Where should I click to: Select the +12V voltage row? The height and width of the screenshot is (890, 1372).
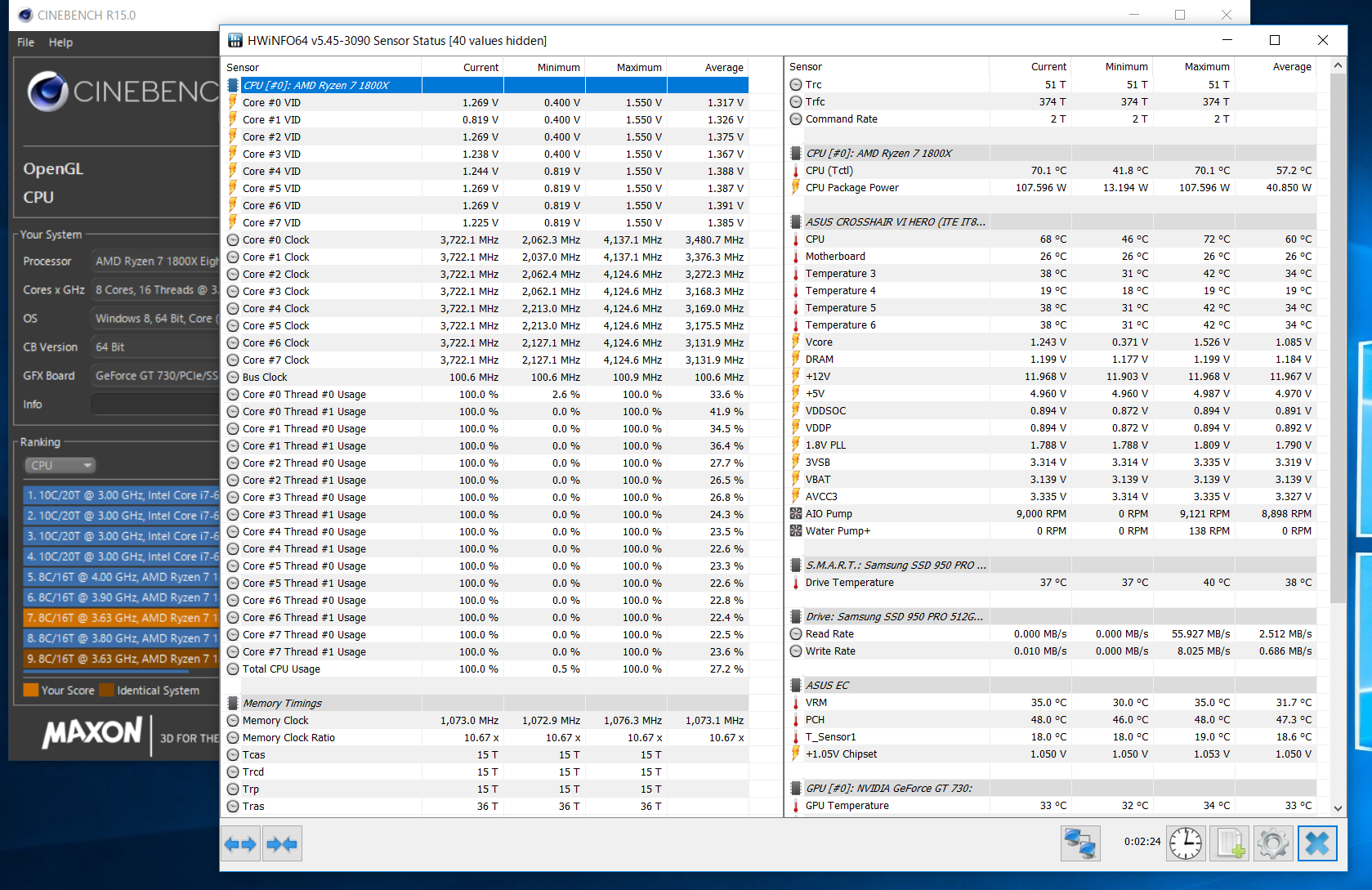pos(1052,376)
